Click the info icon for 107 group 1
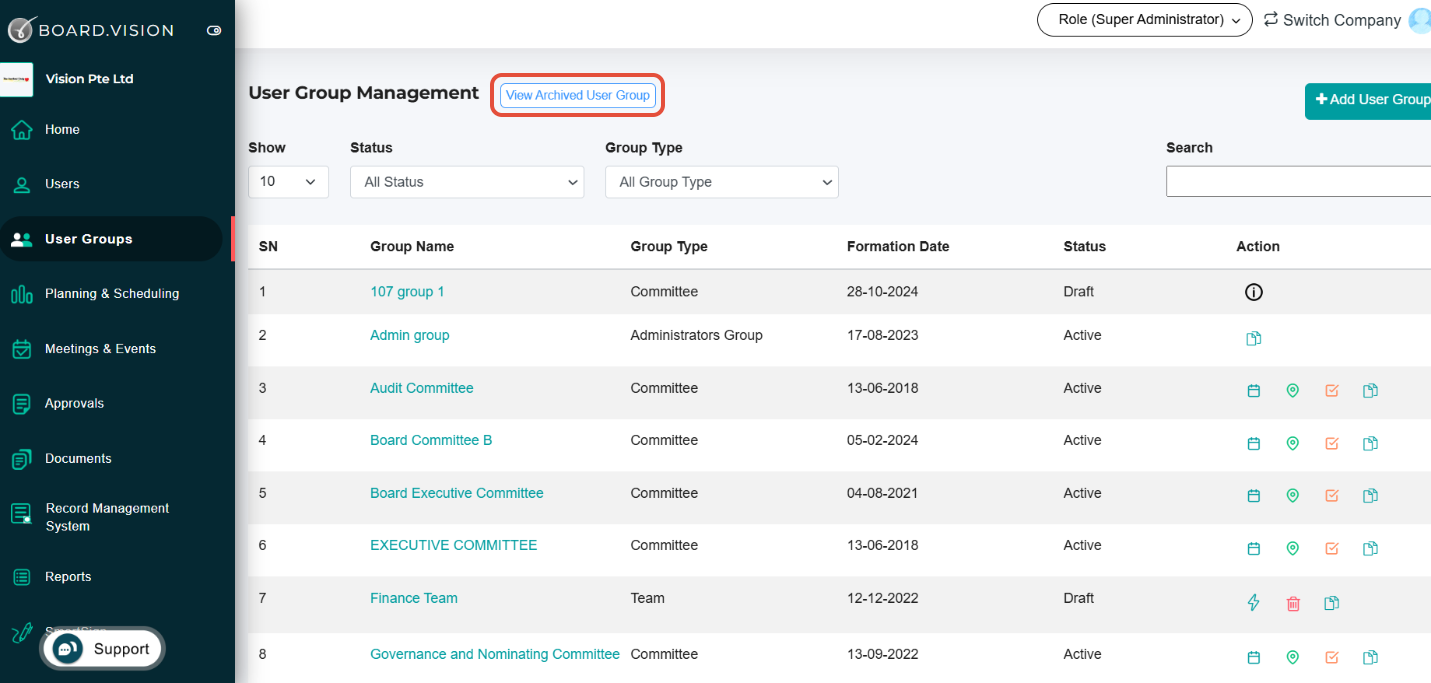This screenshot has height=683, width=1431. 1253,292
